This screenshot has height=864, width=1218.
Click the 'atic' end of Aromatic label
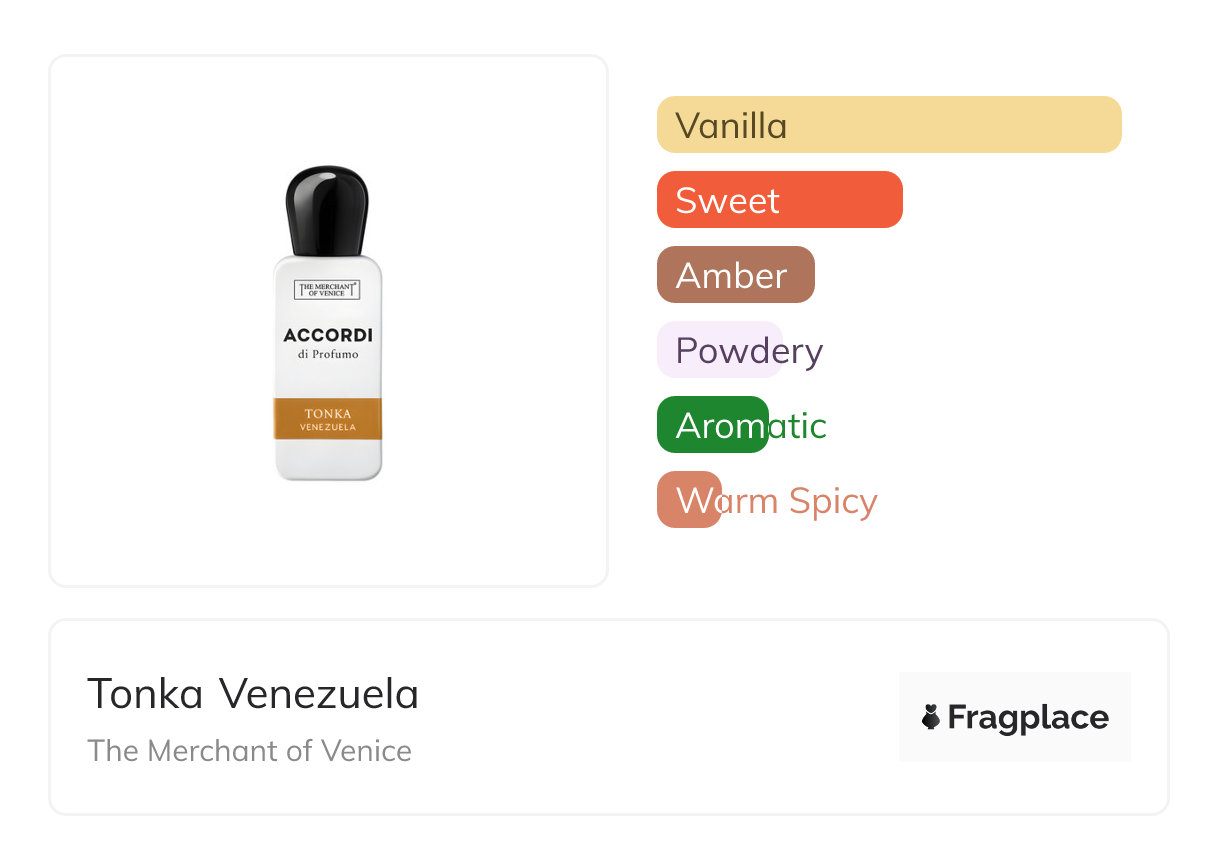pyautogui.click(x=797, y=425)
